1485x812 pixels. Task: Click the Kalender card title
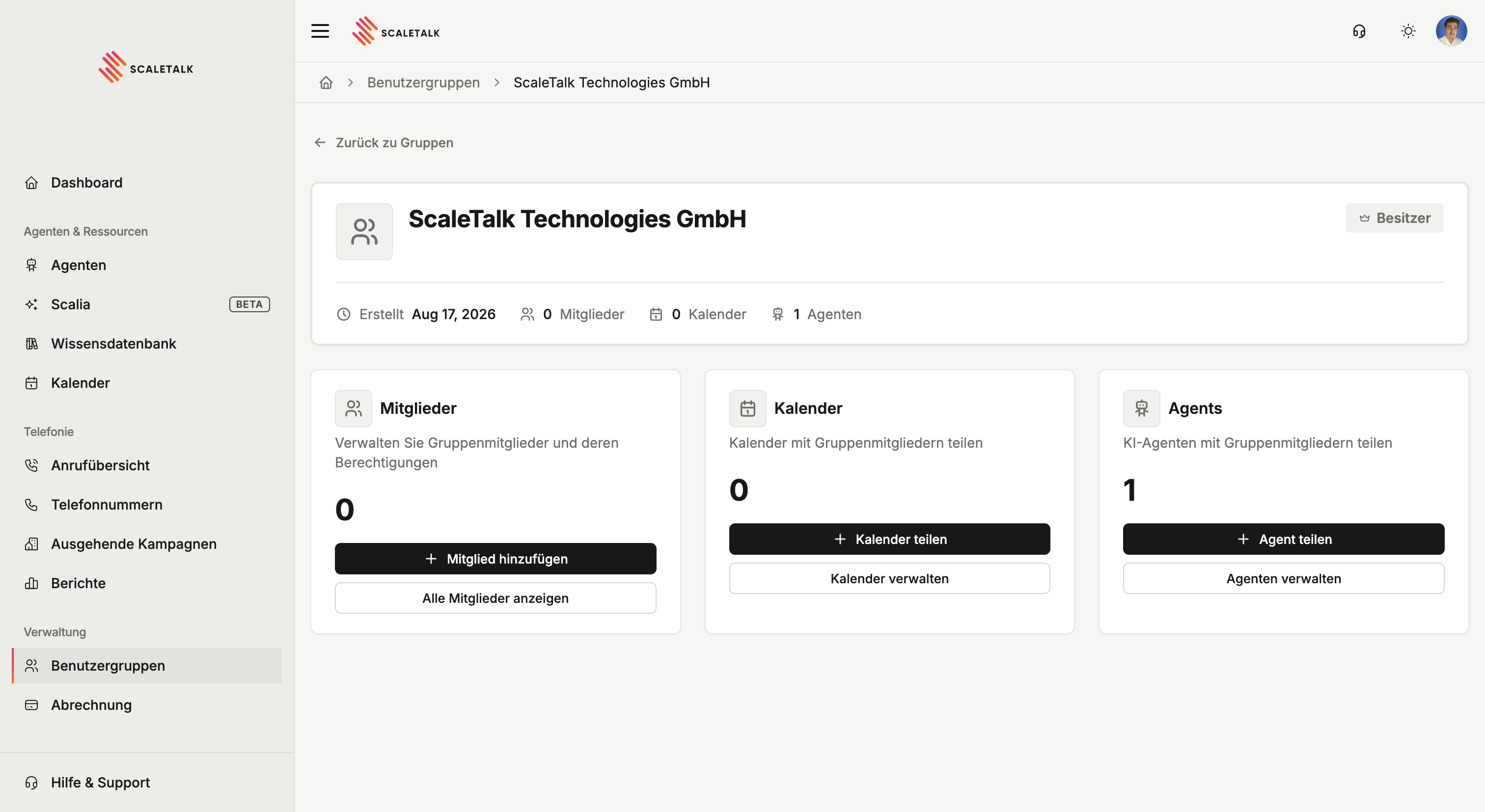pos(808,408)
